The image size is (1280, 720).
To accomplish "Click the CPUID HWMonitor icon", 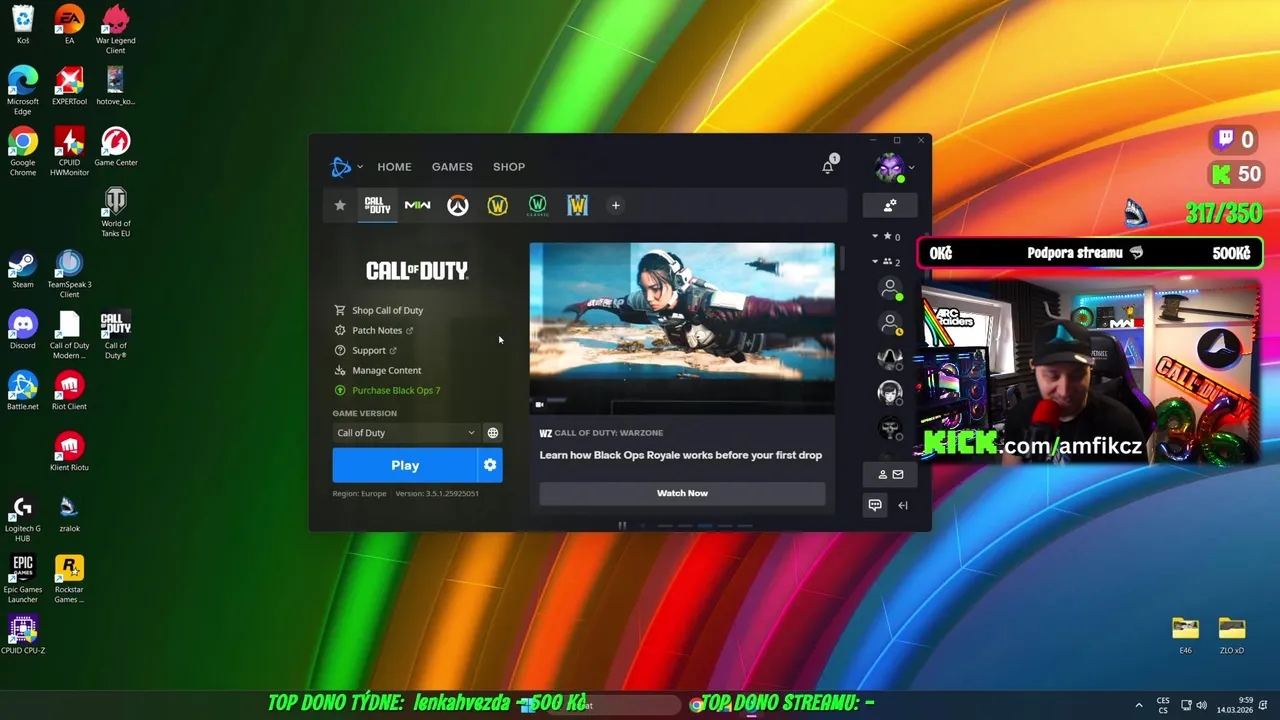I will point(69,151).
